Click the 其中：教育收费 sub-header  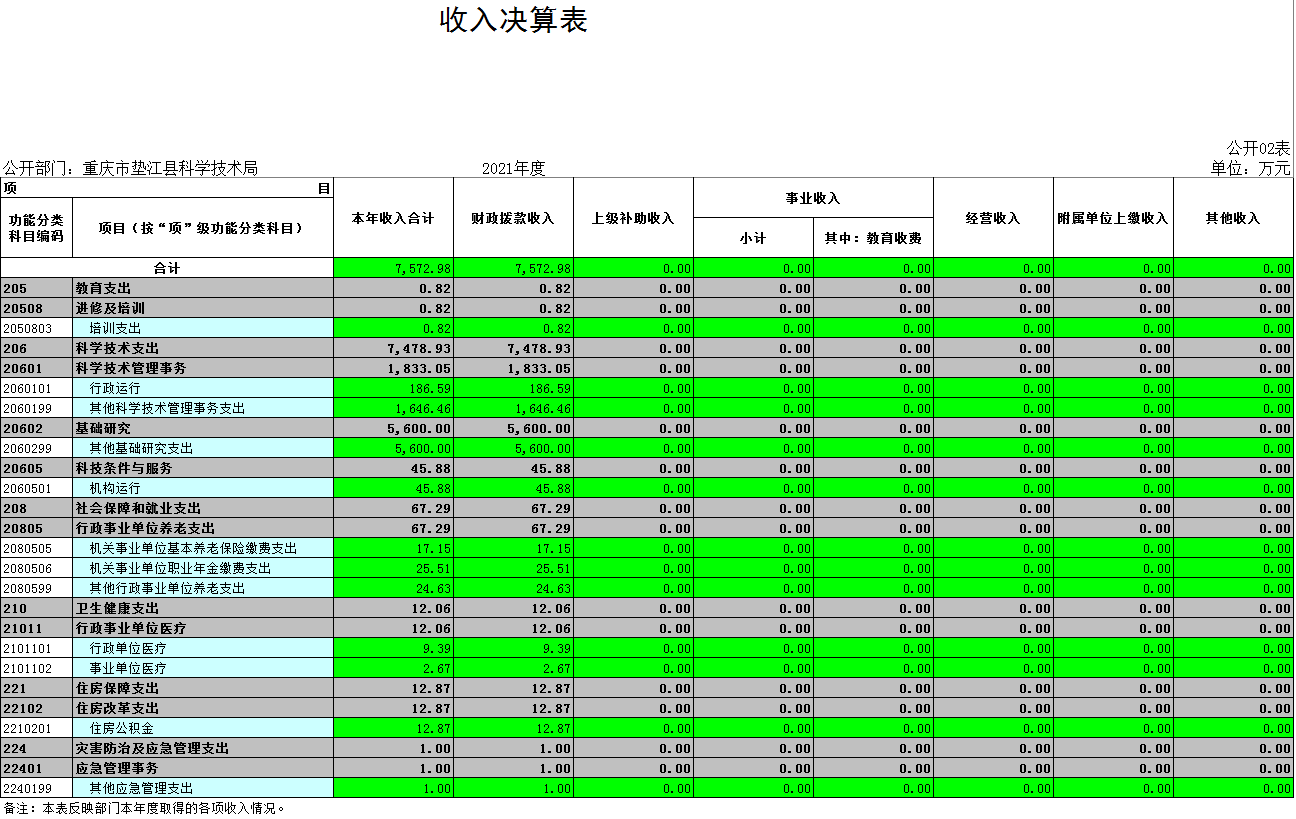click(x=873, y=238)
